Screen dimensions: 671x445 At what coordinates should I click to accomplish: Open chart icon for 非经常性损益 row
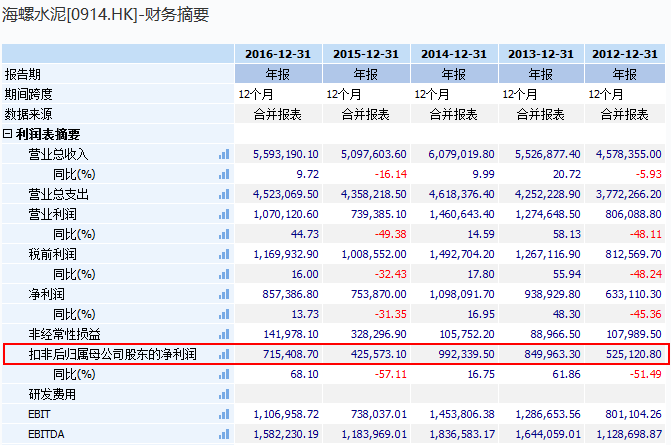coord(224,334)
